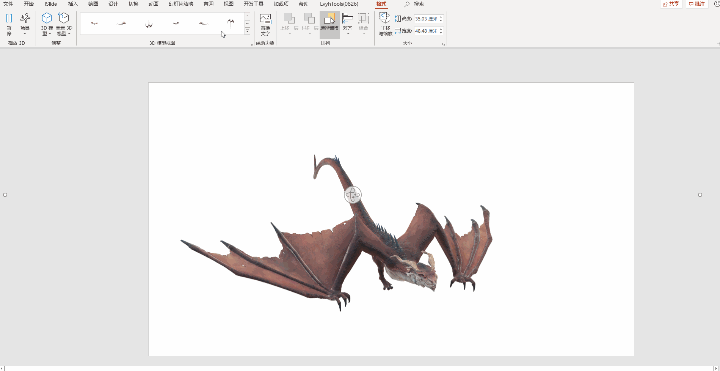Switch to the Insert tab
This screenshot has width=720, height=371.
click(73, 4)
